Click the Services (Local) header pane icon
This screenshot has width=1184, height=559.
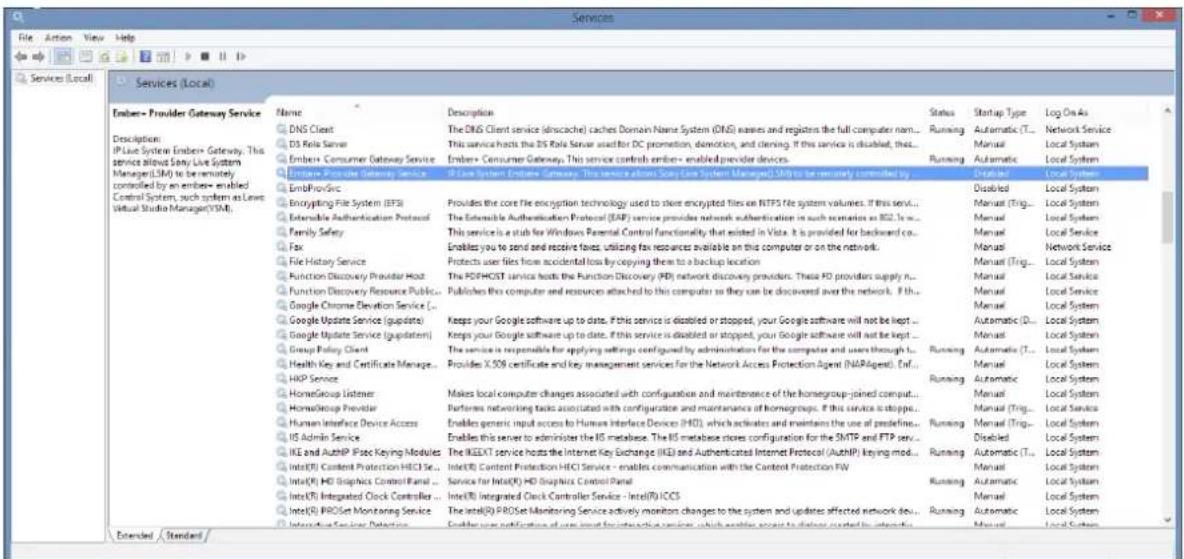122,82
